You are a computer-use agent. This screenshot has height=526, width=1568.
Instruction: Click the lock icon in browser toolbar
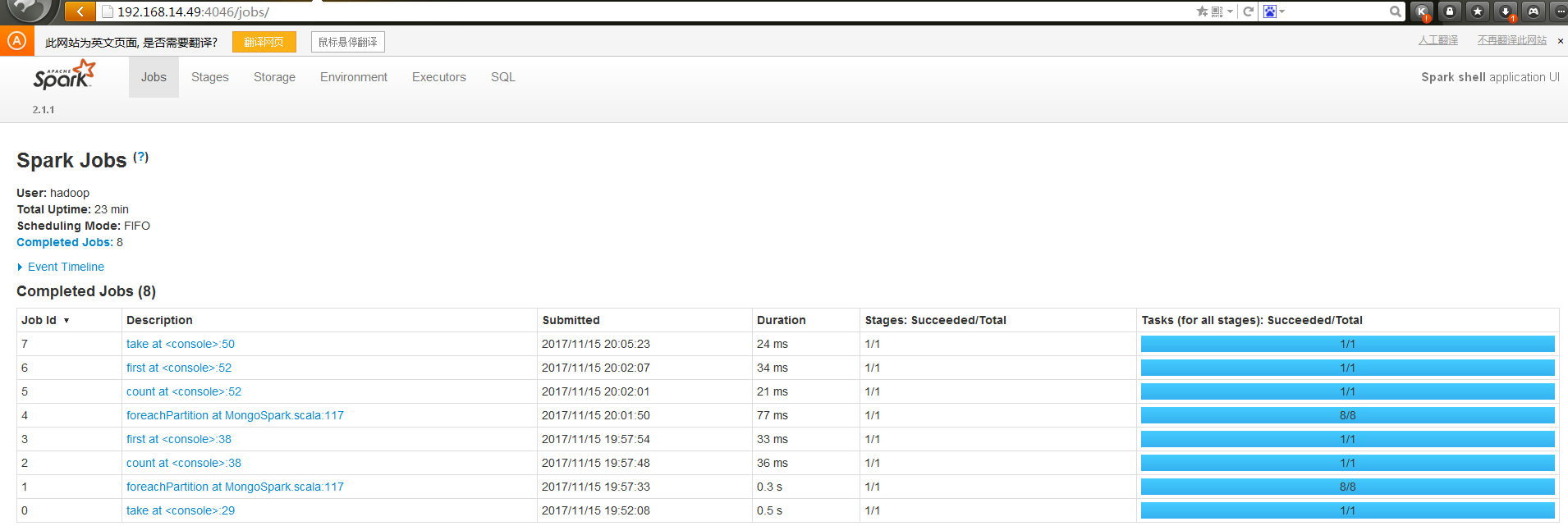pyautogui.click(x=1450, y=11)
